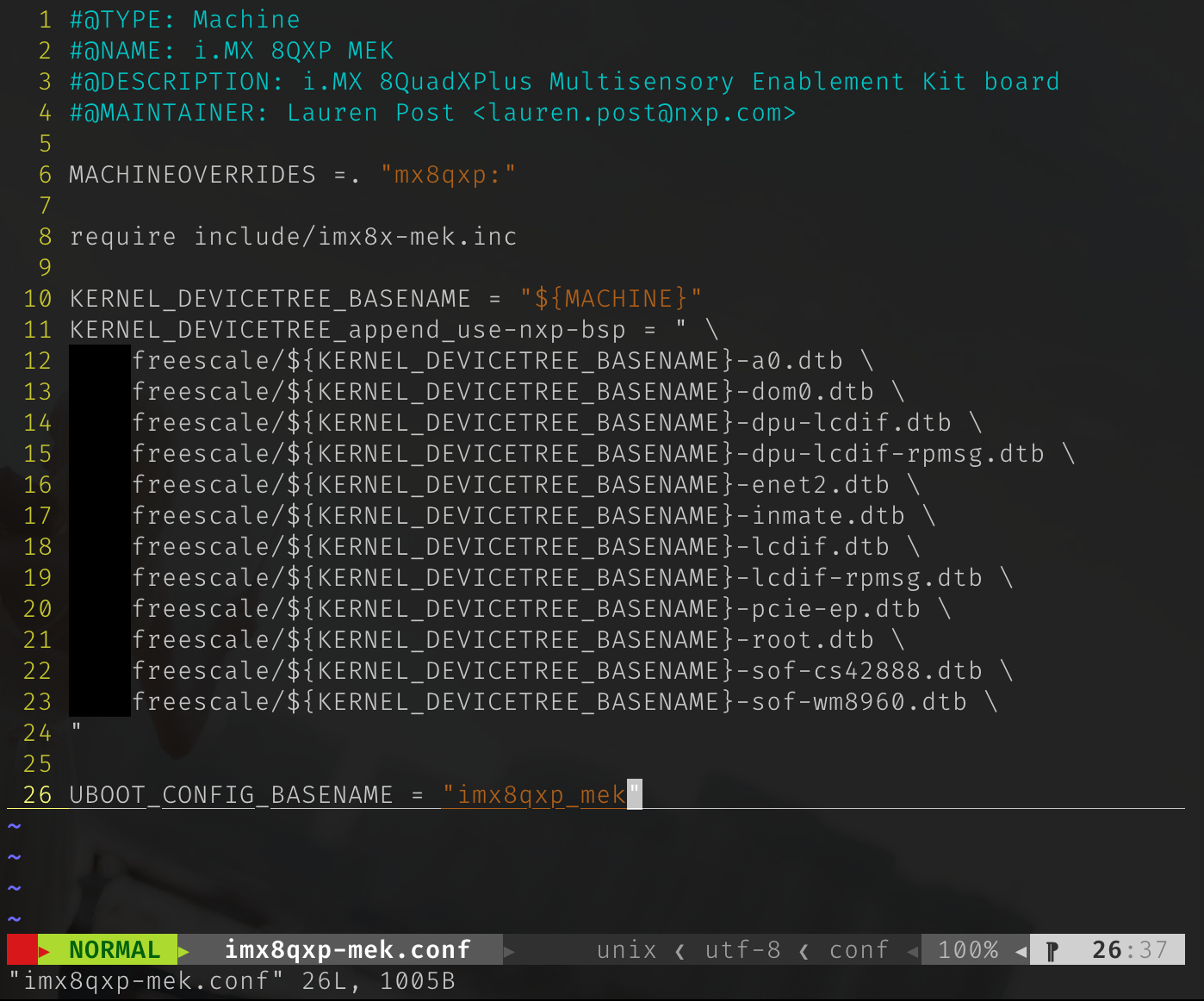Click the 26:37 cursor position indicator
The width and height of the screenshot is (1204, 1001).
tap(1130, 949)
